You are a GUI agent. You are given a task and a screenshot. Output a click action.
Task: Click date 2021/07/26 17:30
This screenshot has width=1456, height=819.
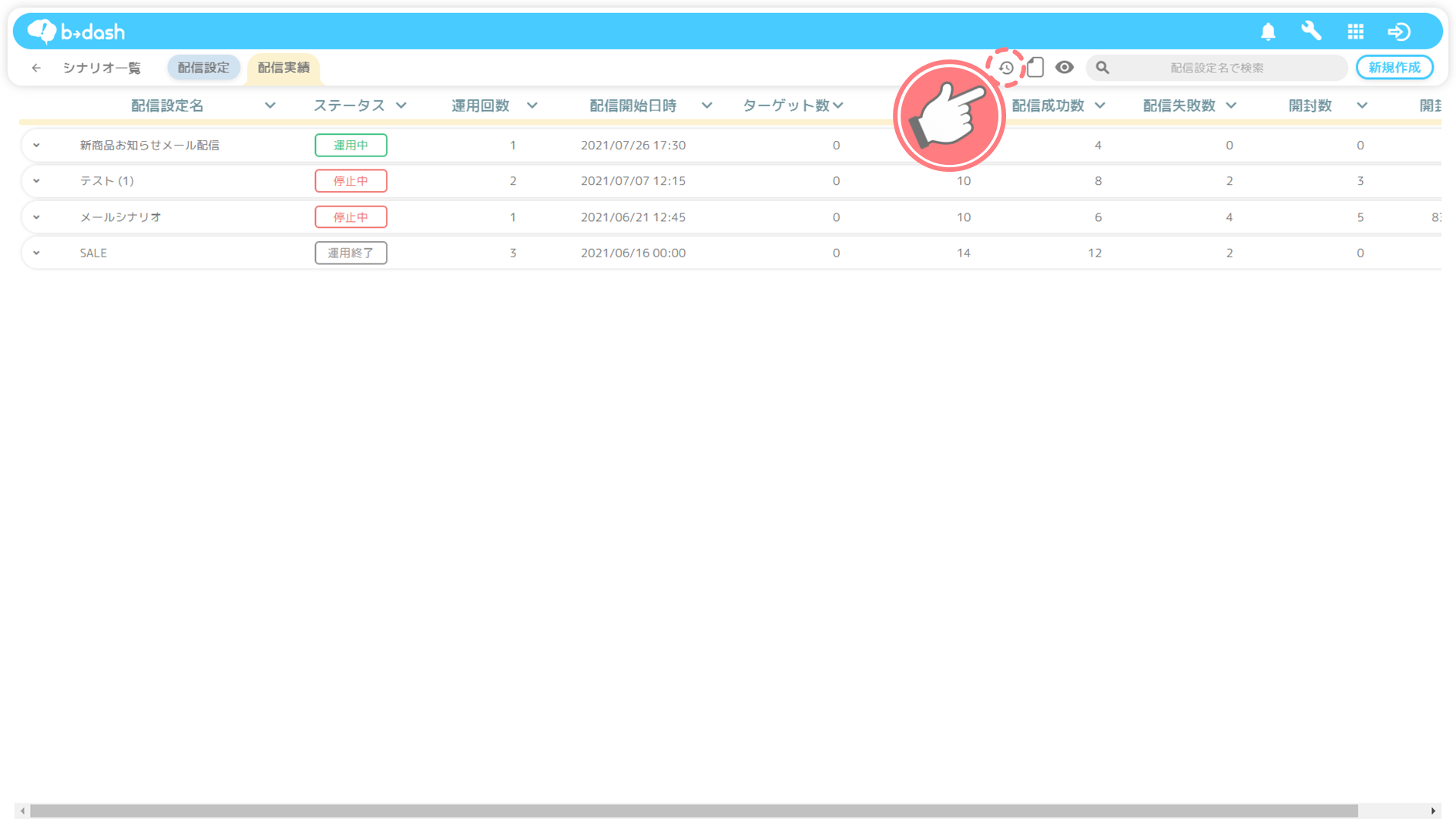pyautogui.click(x=633, y=145)
